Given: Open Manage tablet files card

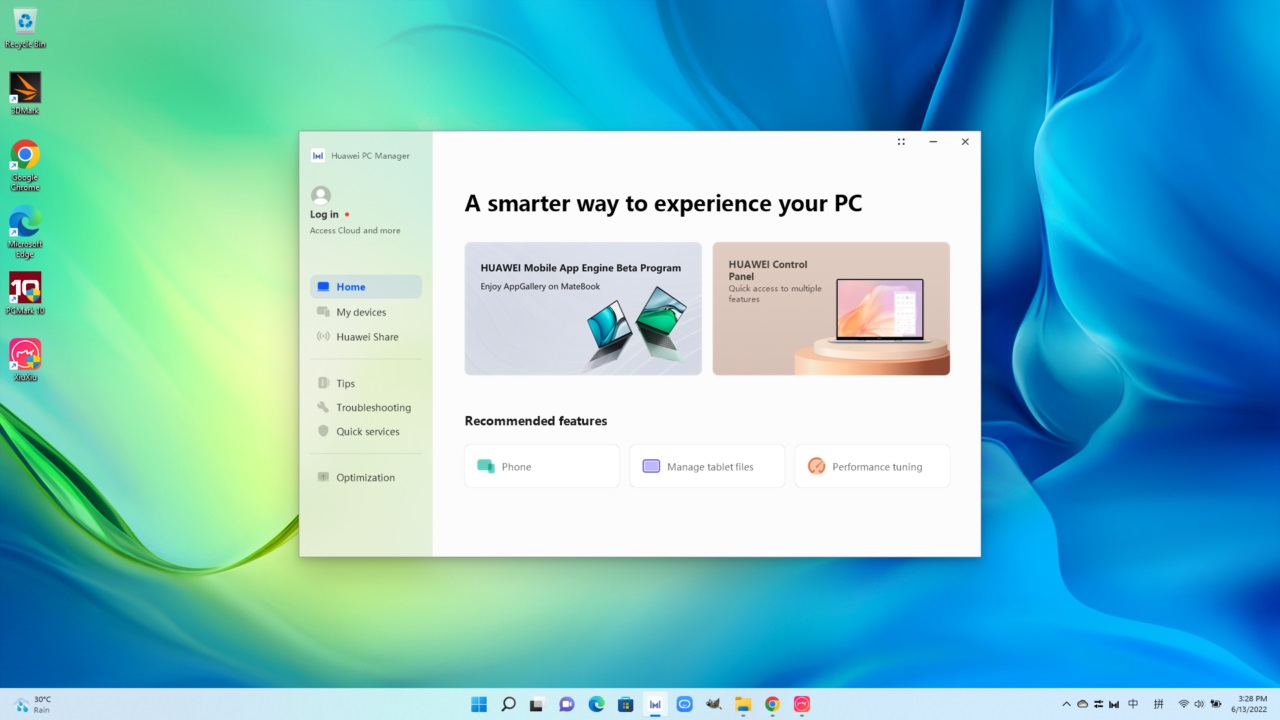Looking at the screenshot, I should point(707,466).
